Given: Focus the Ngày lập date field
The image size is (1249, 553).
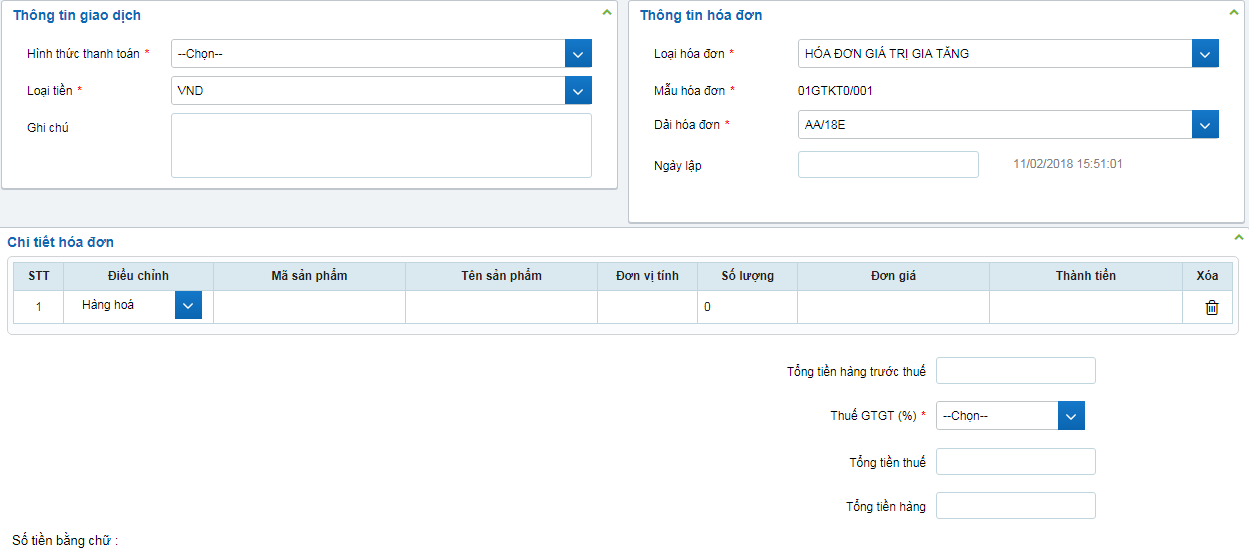Looking at the screenshot, I should [x=887, y=165].
